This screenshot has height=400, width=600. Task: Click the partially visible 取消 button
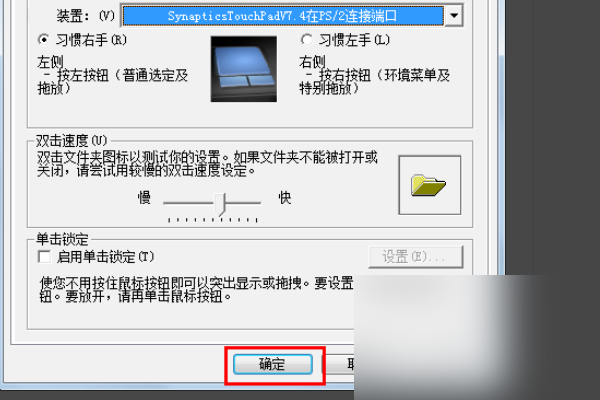(x=340, y=364)
